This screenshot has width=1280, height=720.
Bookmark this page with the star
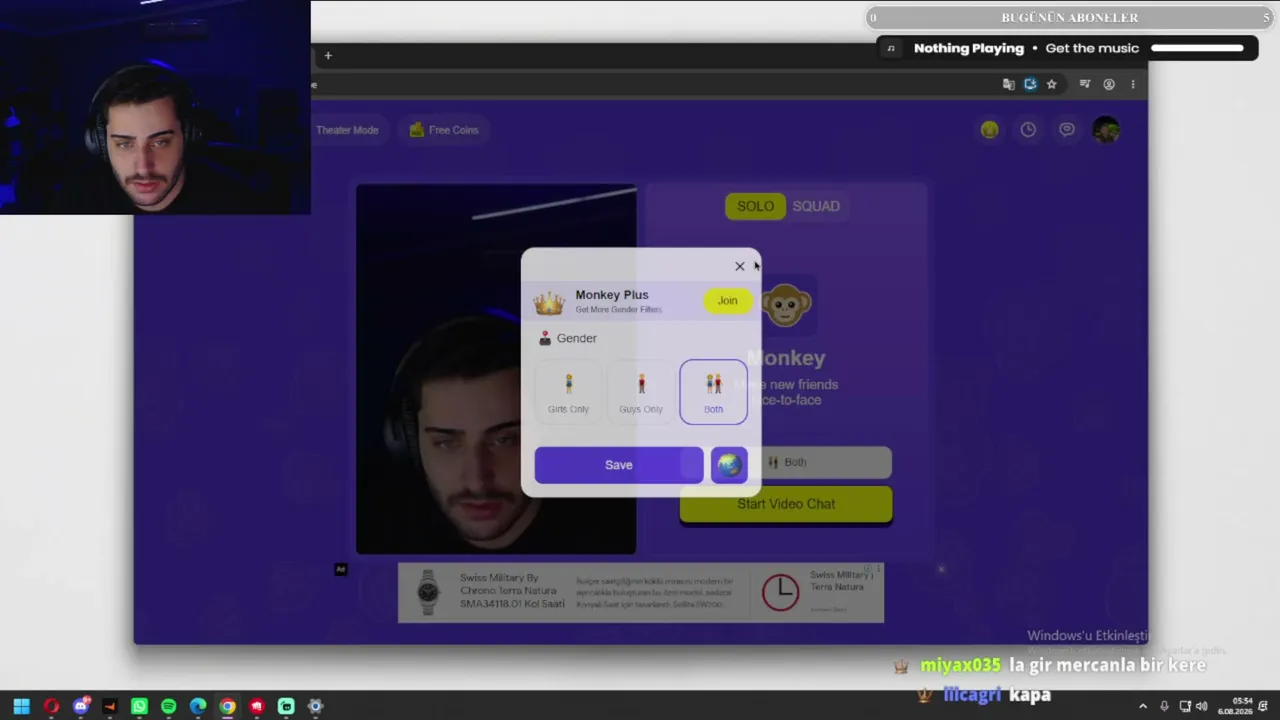click(1051, 85)
